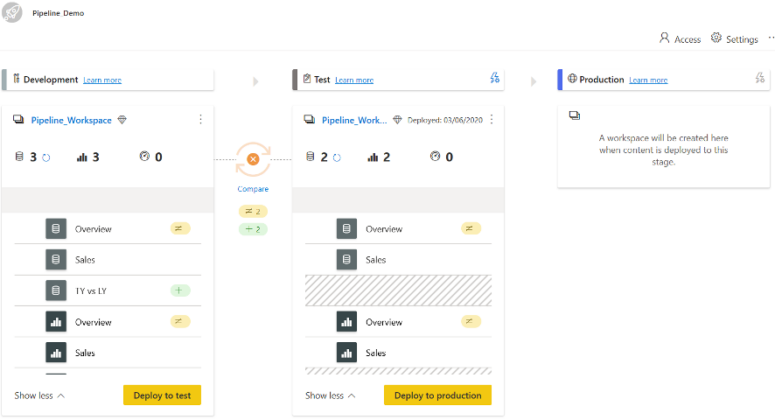
Task: Open deployment rules icon in Production stage header
Action: 760,79
